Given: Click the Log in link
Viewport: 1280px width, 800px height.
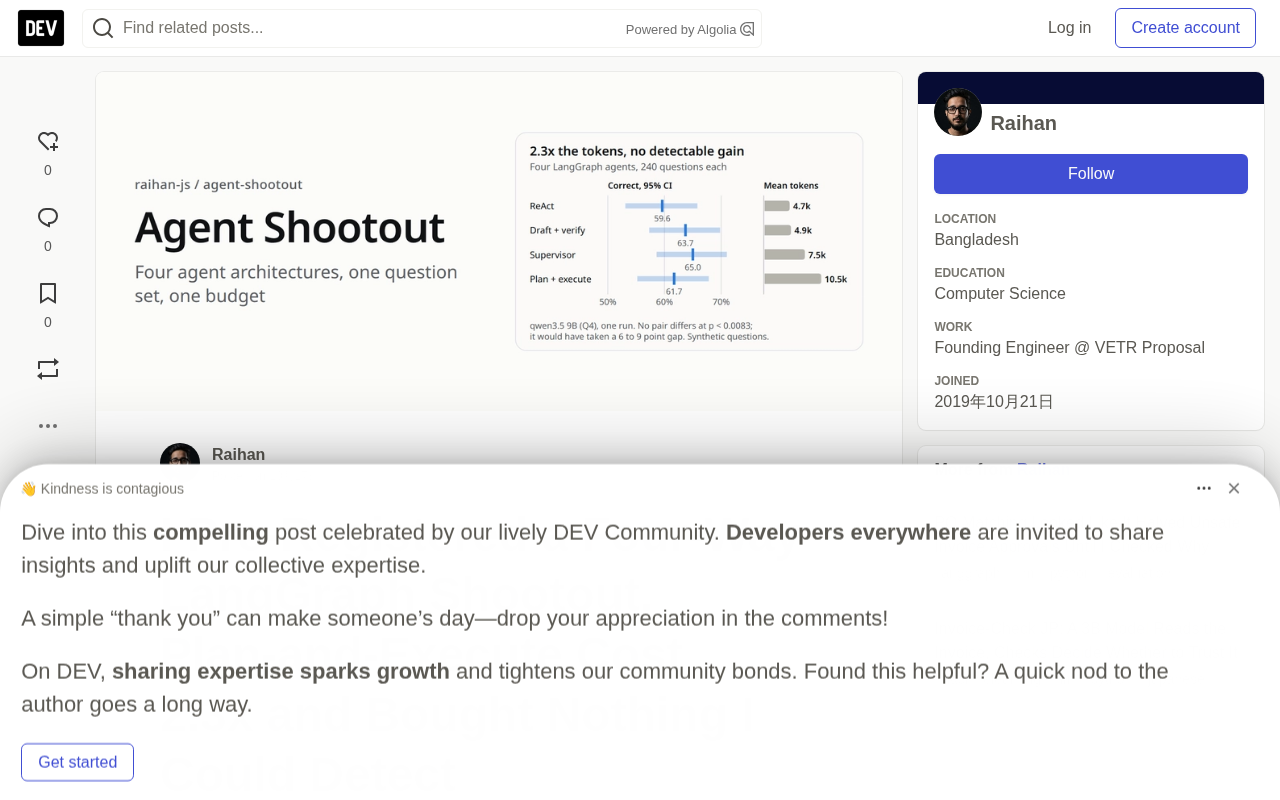Looking at the screenshot, I should (x=1069, y=28).
